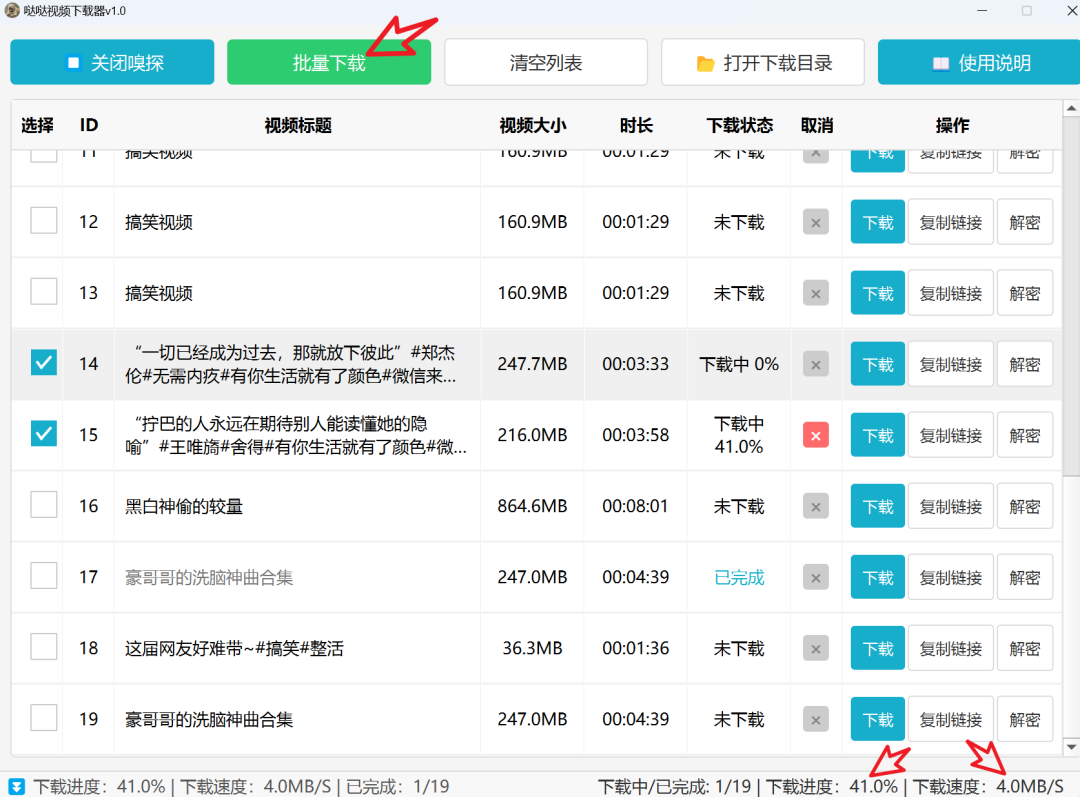The height and width of the screenshot is (797, 1080).
Task: Click the cancel X icon for video 12
Action: pos(815,223)
